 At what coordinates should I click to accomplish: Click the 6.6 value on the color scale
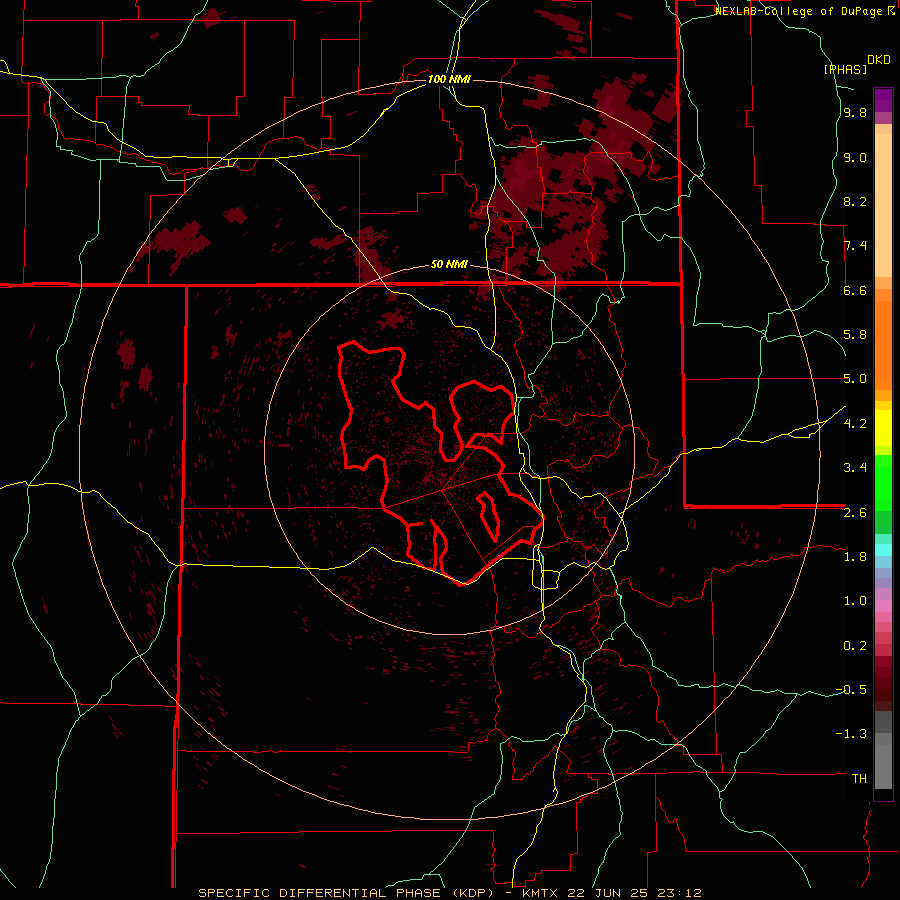point(855,291)
